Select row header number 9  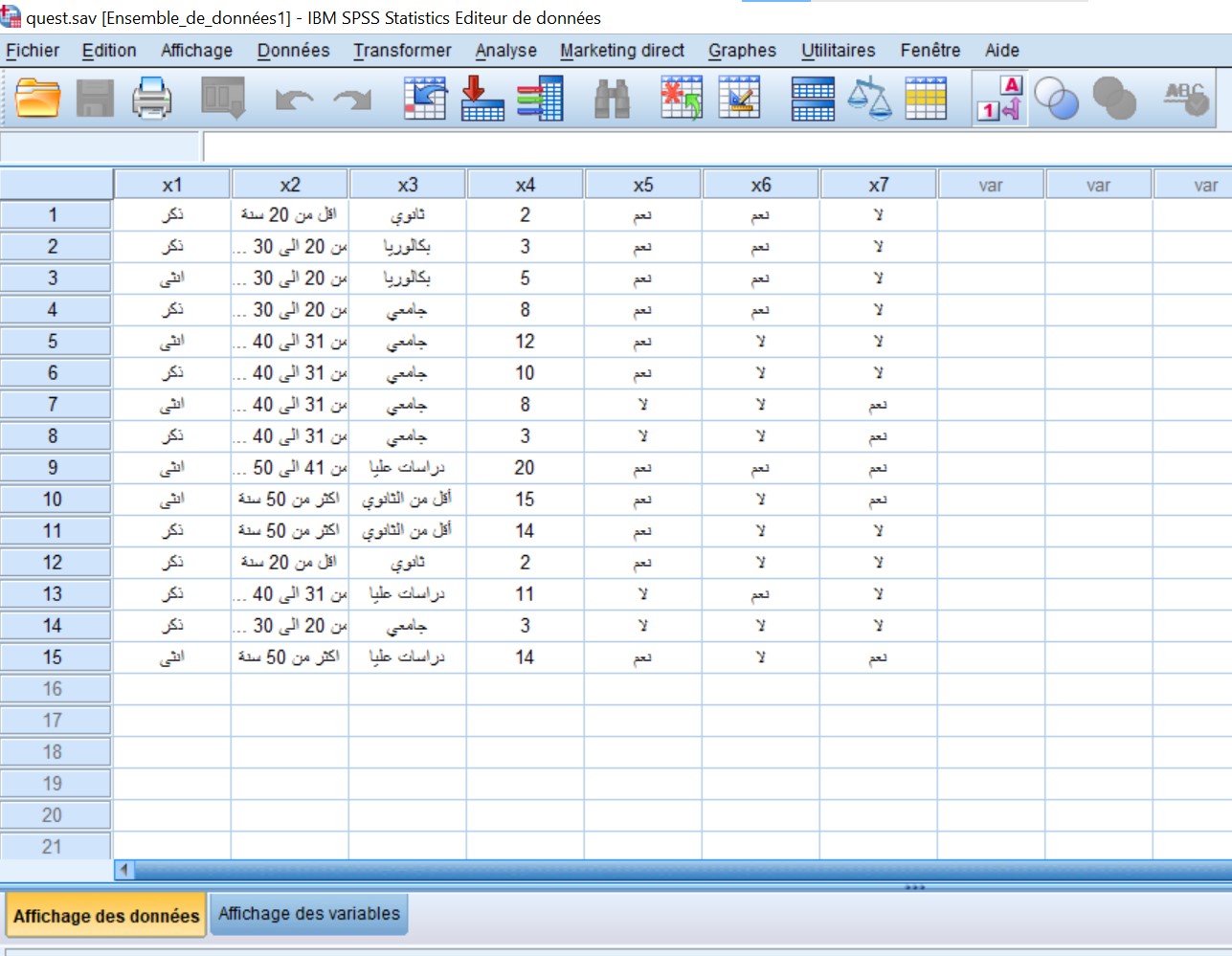(56, 468)
